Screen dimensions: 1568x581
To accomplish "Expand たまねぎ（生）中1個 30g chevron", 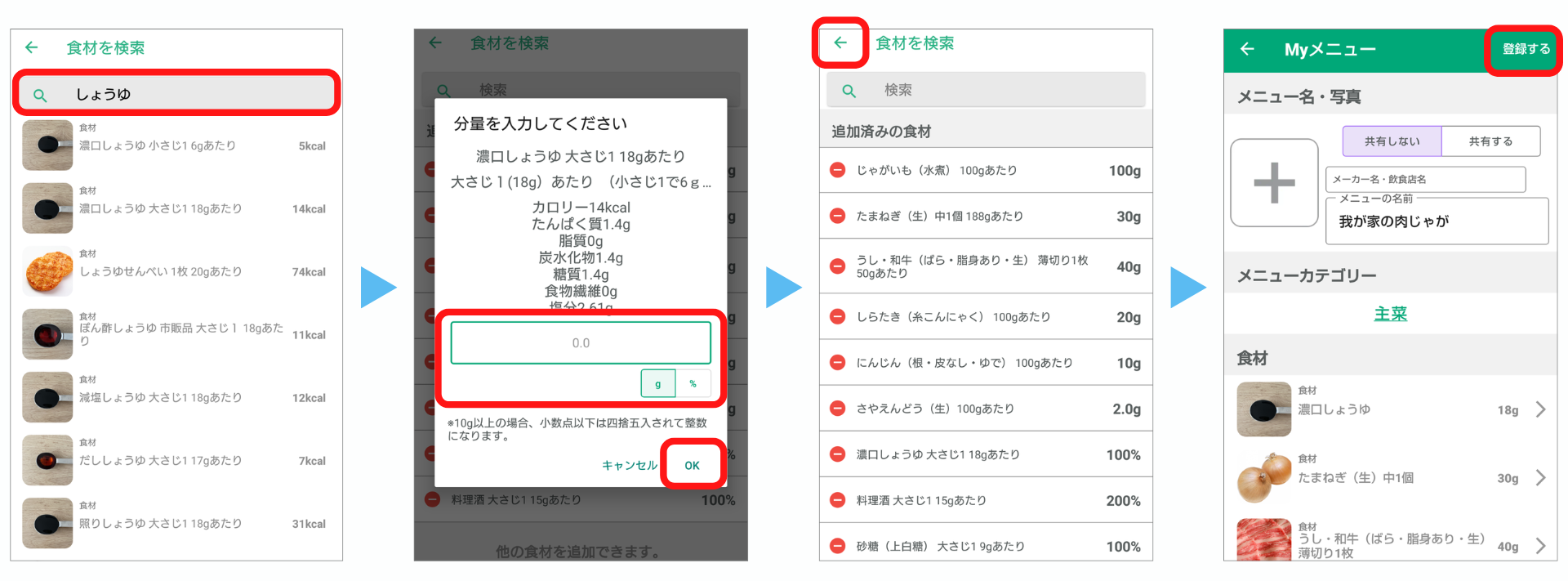I will 1540,478.
